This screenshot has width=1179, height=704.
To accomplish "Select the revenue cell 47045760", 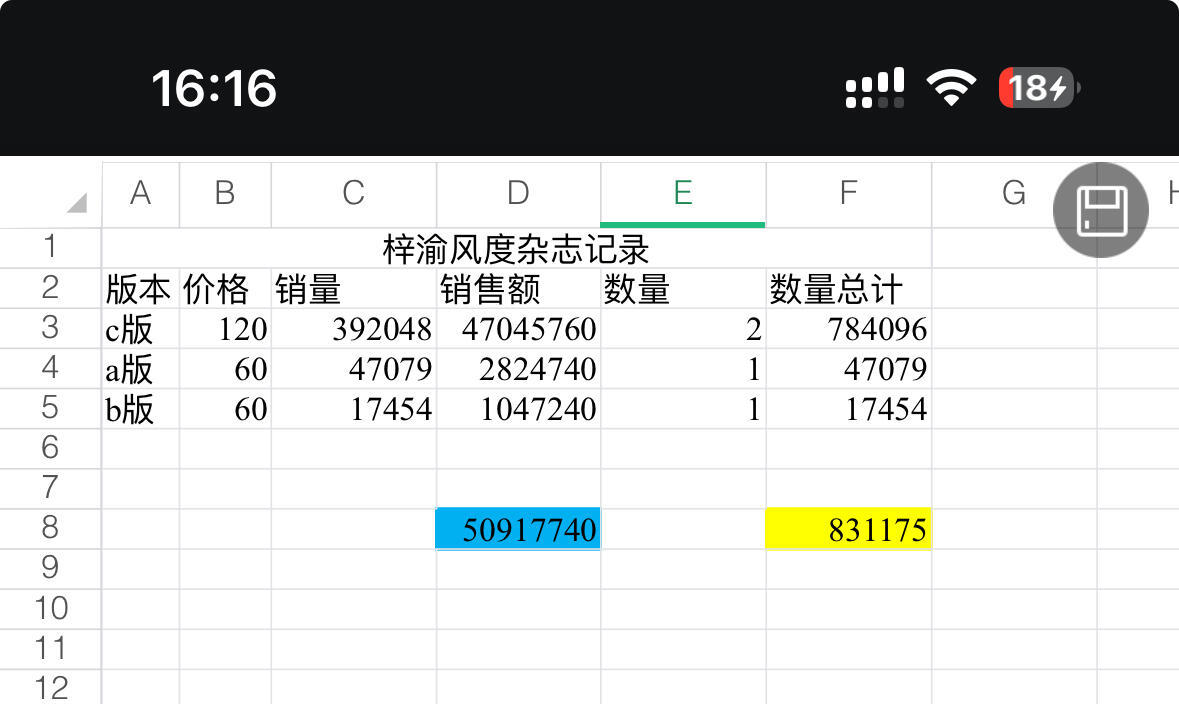I will coord(518,328).
